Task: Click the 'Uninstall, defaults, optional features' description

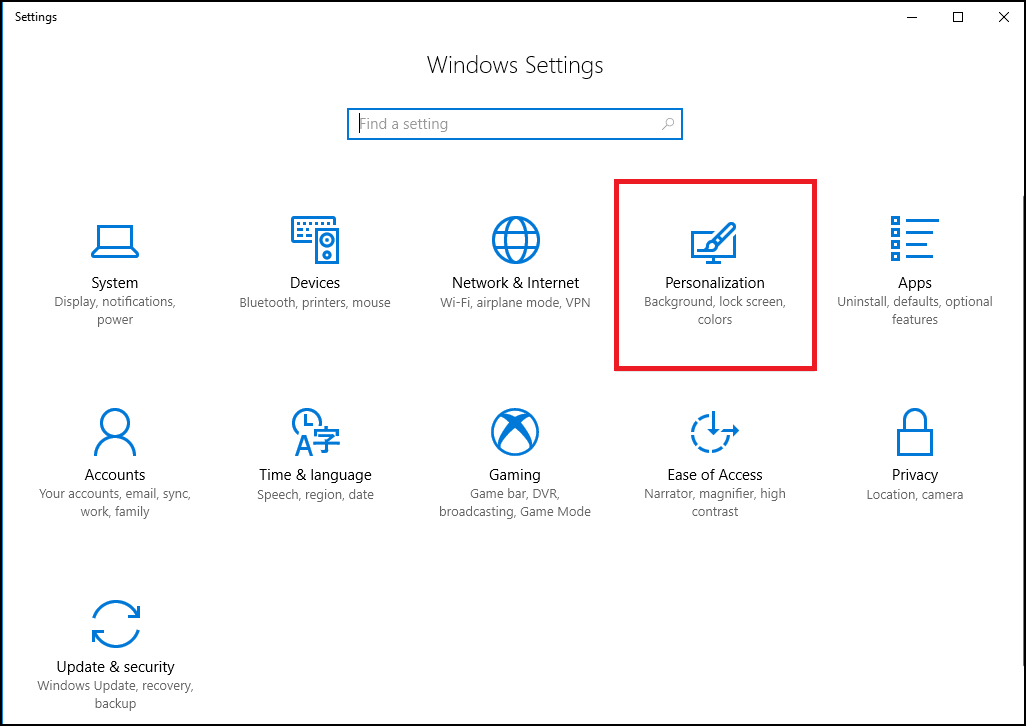Action: 914,311
